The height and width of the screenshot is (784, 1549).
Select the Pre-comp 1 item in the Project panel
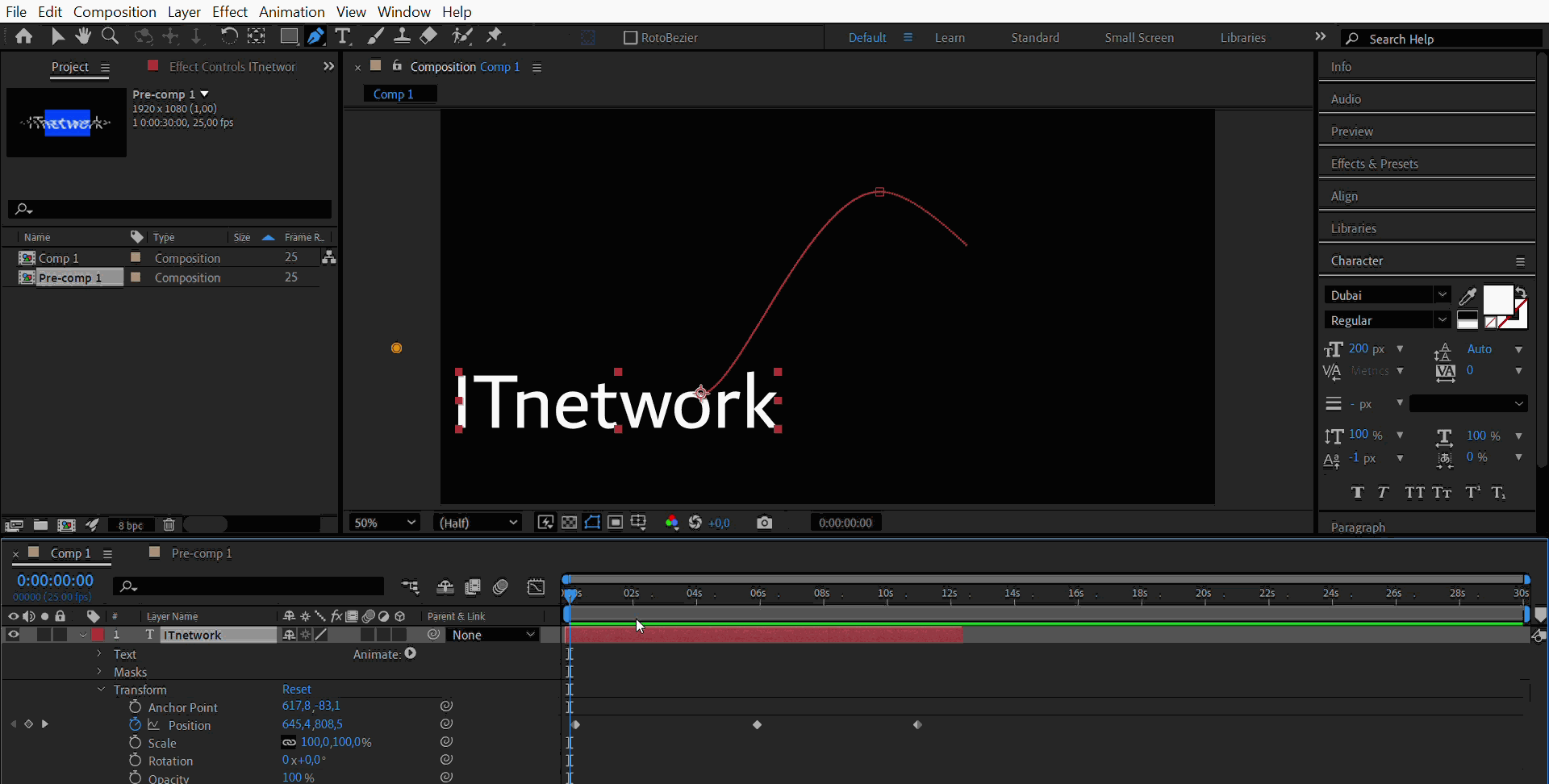pos(71,277)
